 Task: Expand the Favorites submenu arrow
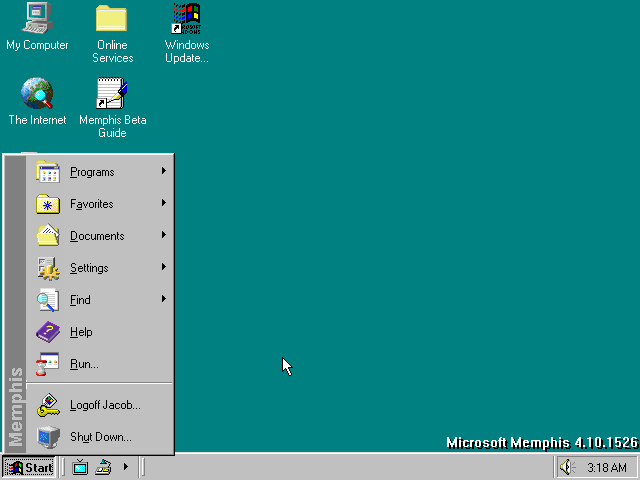tap(164, 202)
